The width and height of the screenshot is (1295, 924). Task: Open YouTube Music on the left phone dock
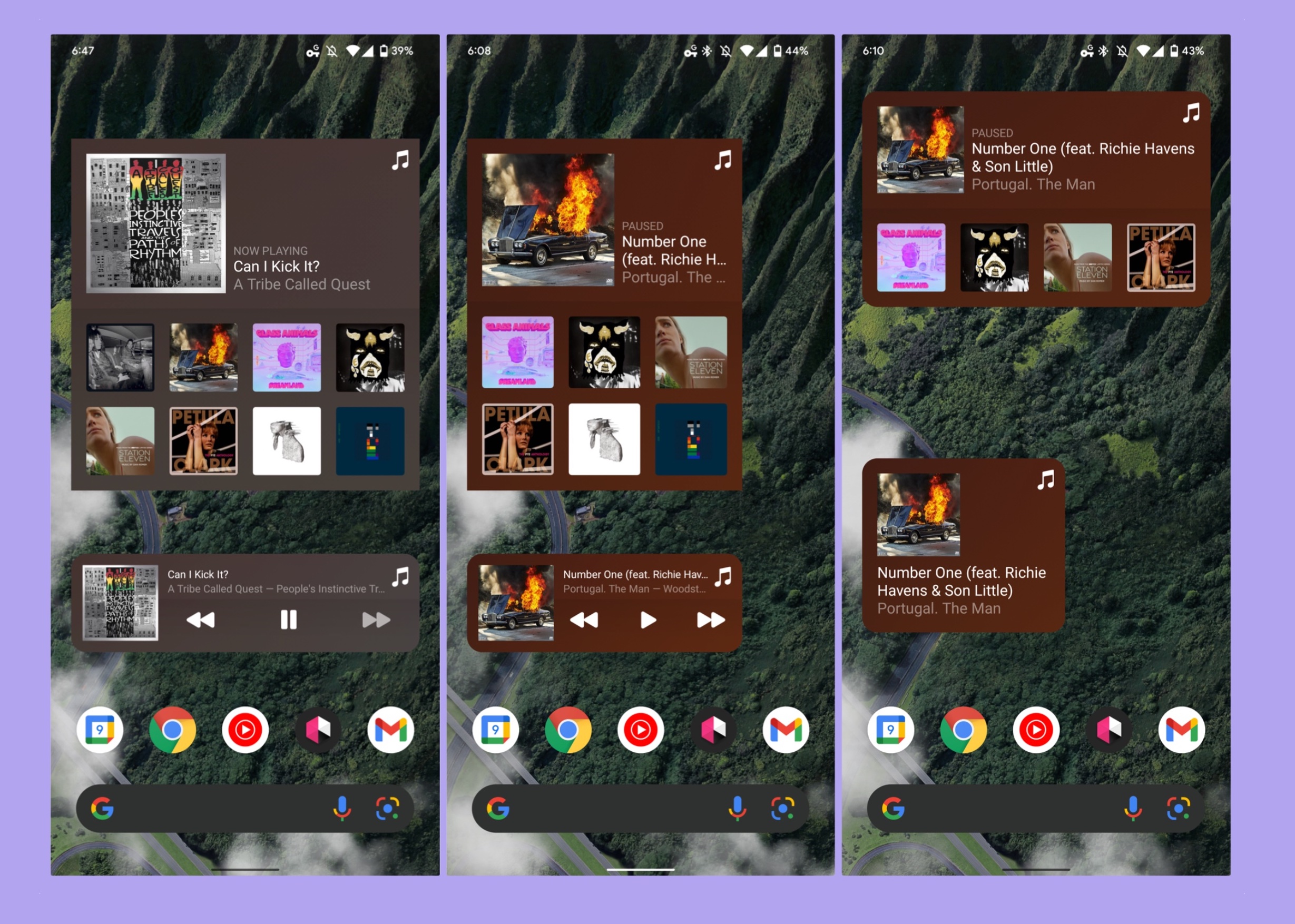tap(245, 730)
